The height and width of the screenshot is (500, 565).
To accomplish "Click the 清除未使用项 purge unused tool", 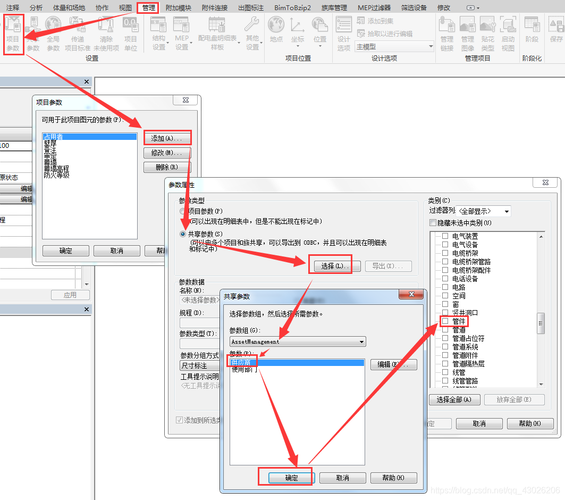I will tap(106, 34).
